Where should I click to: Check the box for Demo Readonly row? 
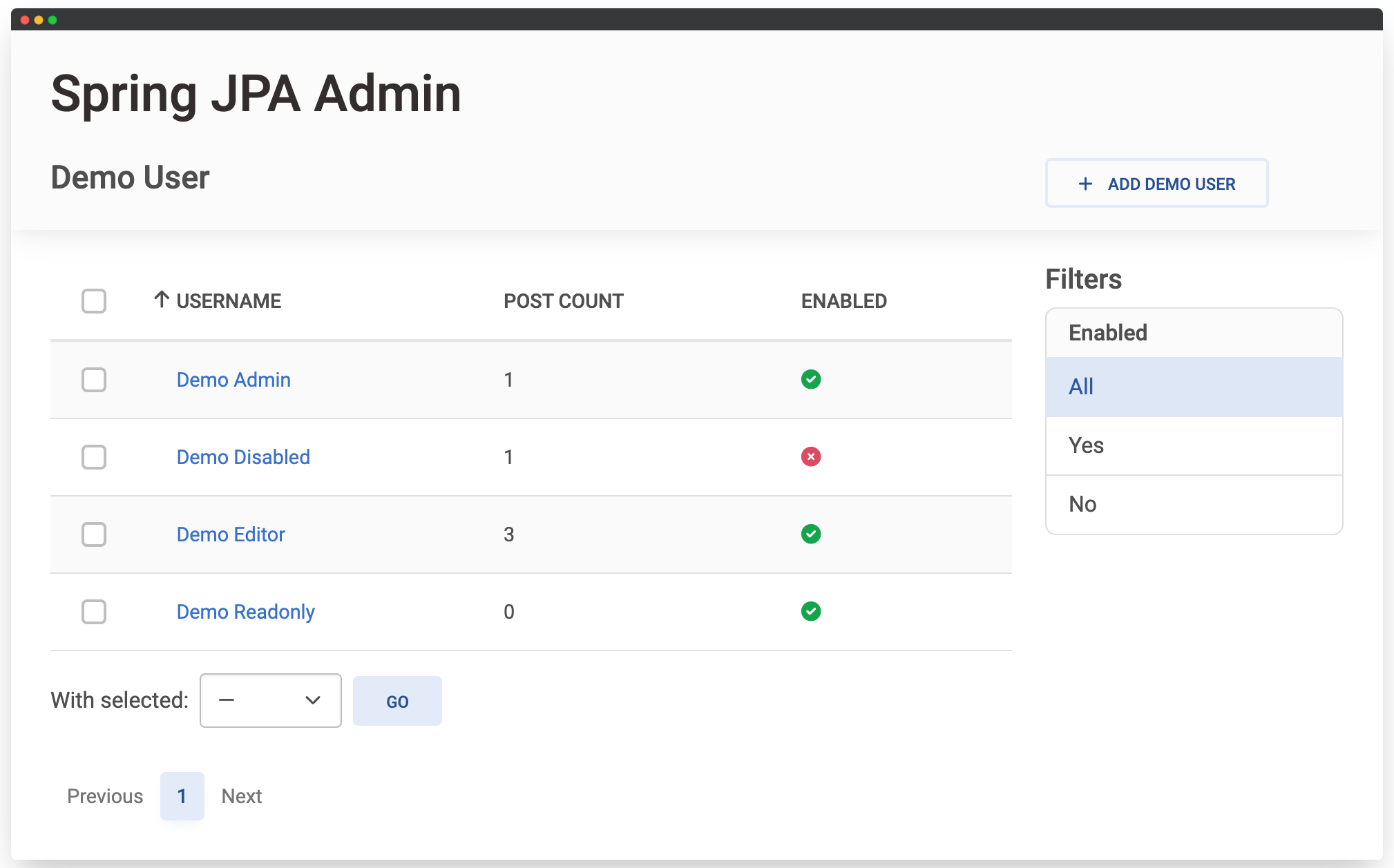[x=94, y=612]
